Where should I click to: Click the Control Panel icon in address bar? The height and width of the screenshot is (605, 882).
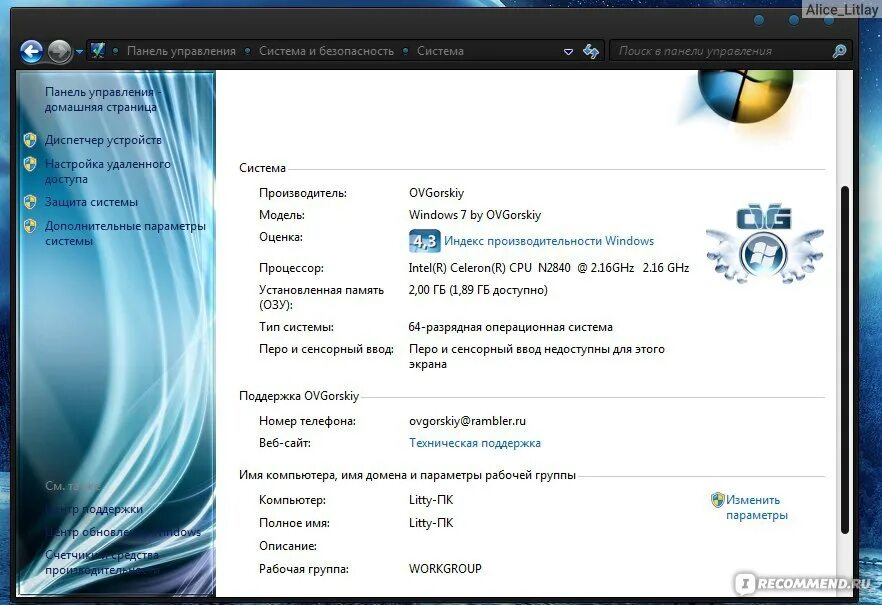pyautogui.click(x=98, y=51)
